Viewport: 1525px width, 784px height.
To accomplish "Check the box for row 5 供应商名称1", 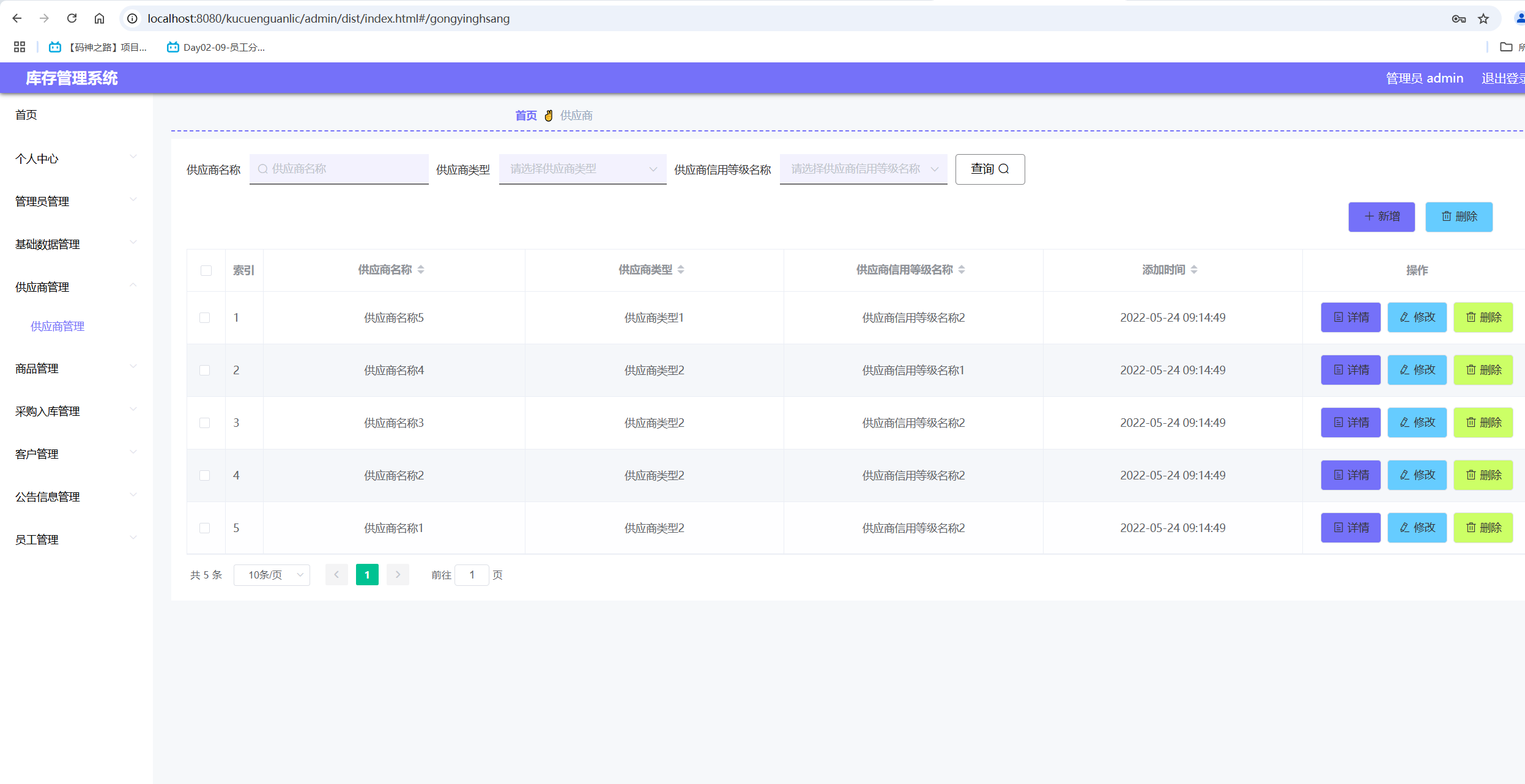I will coord(205,528).
